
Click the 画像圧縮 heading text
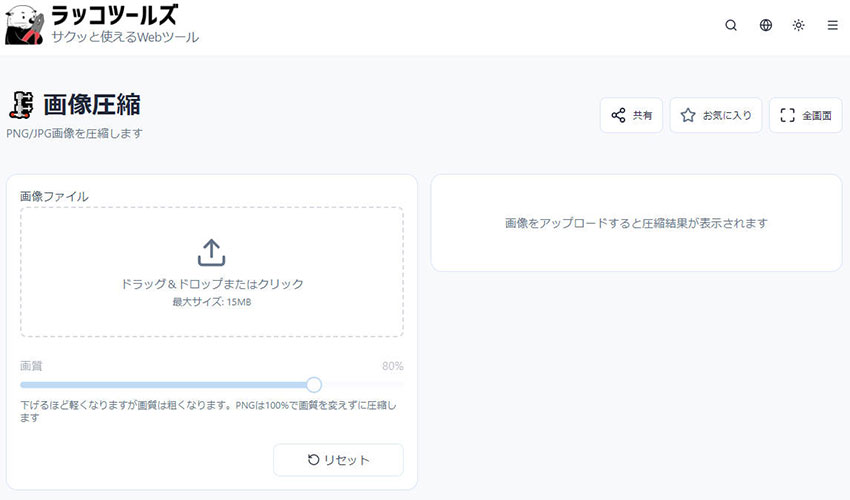(92, 105)
